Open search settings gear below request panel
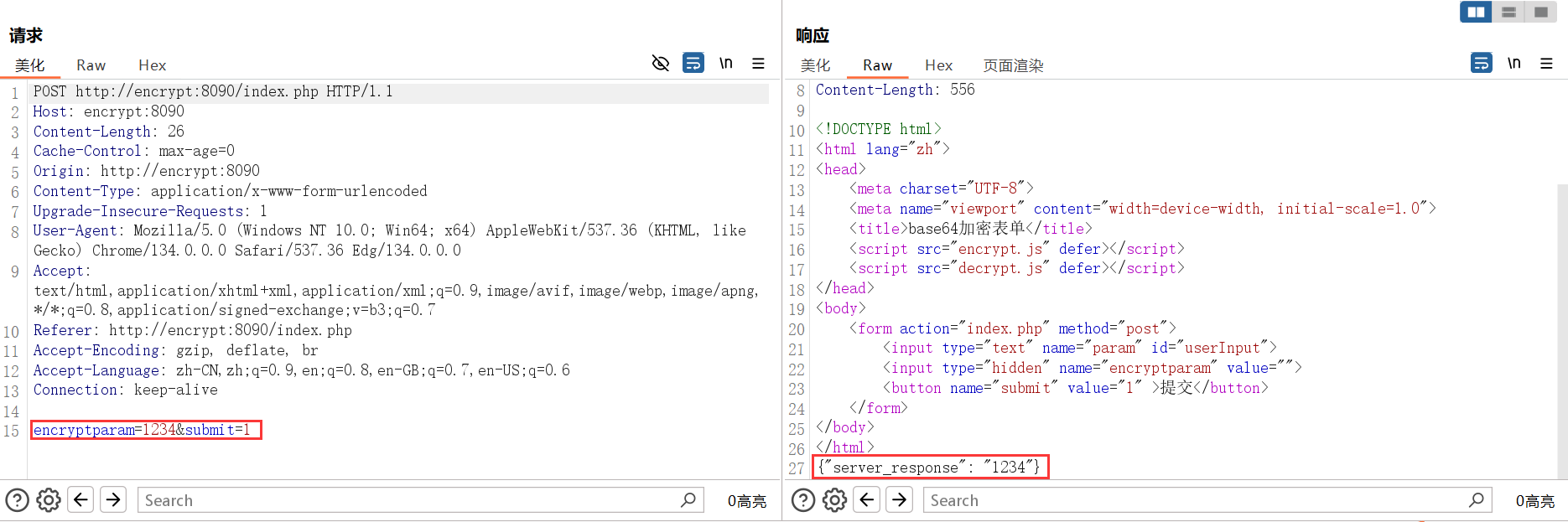 point(49,500)
